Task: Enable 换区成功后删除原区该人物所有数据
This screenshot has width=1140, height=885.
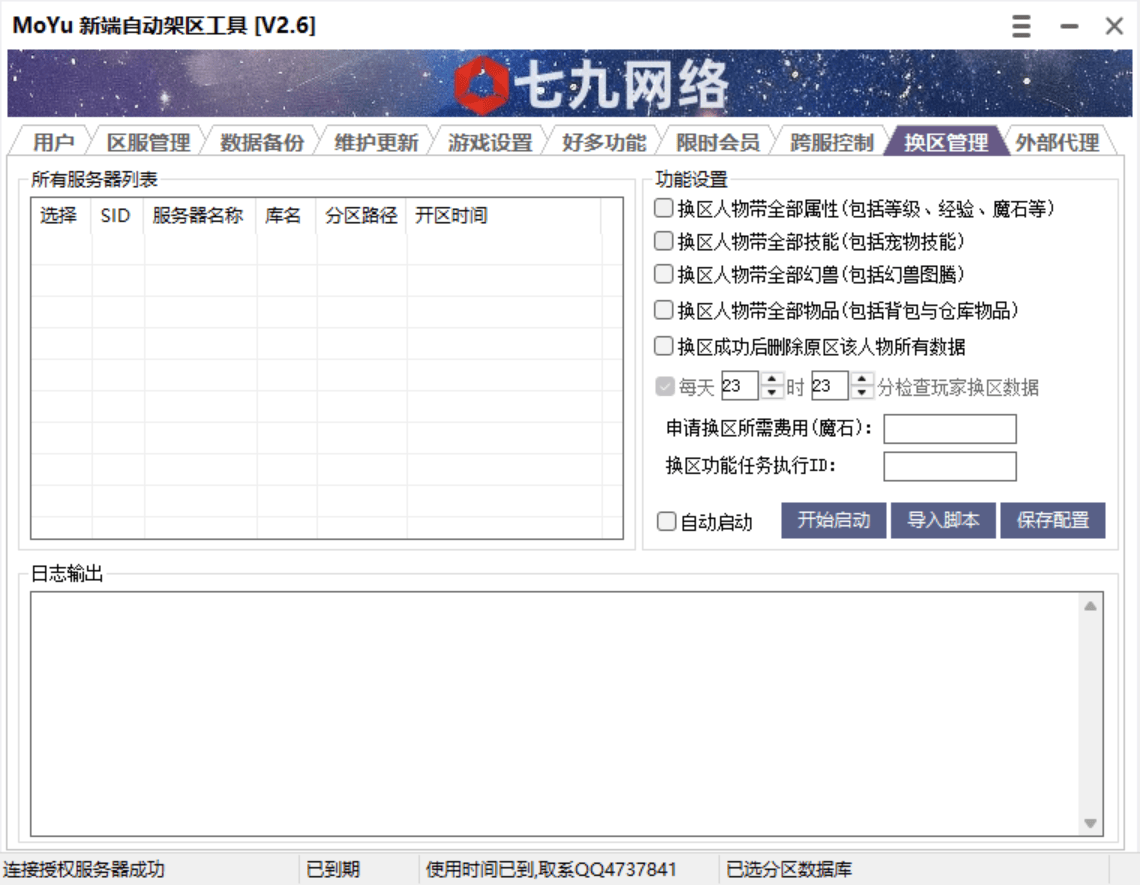Action: pyautogui.click(x=661, y=345)
